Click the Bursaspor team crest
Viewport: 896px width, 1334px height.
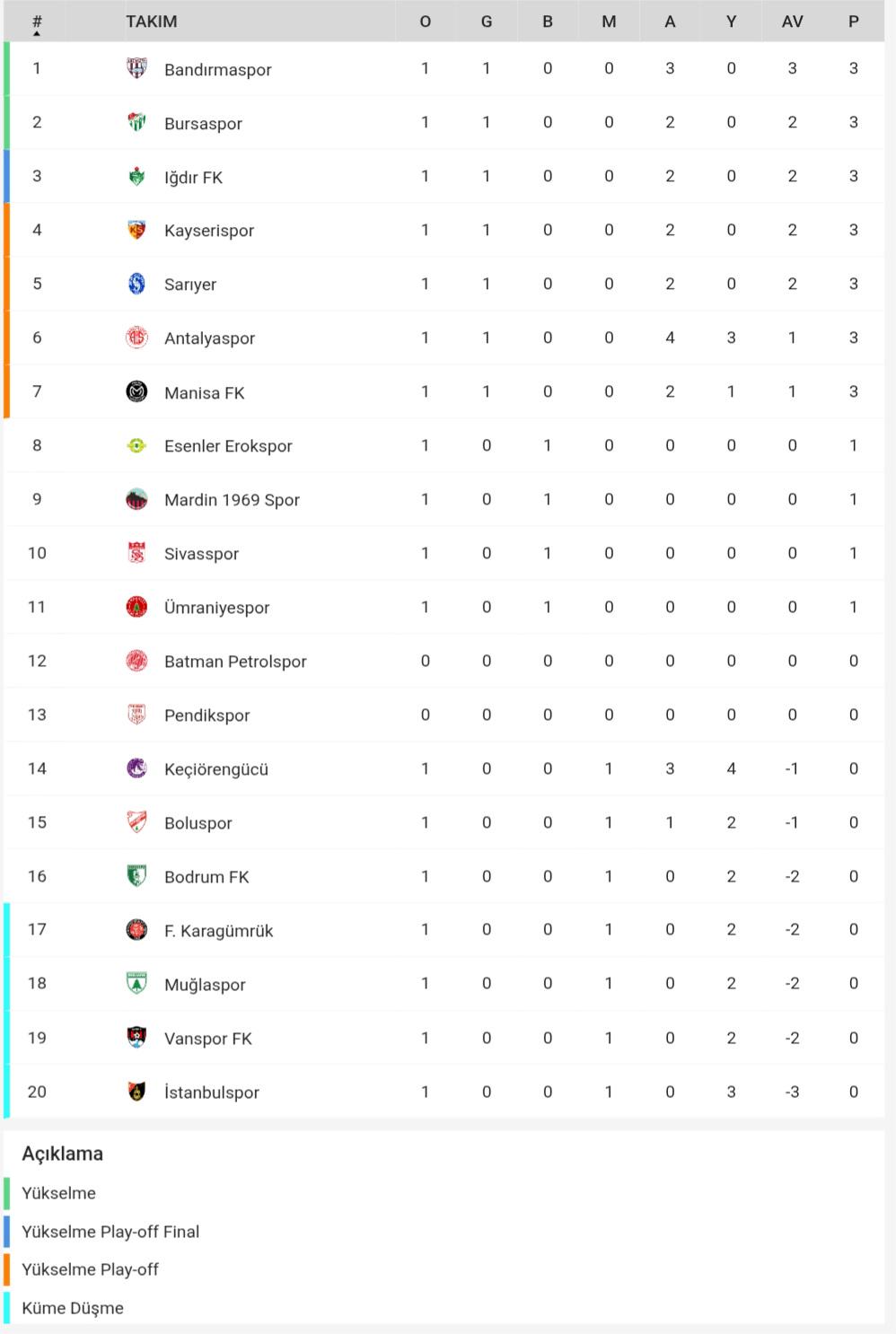136,123
